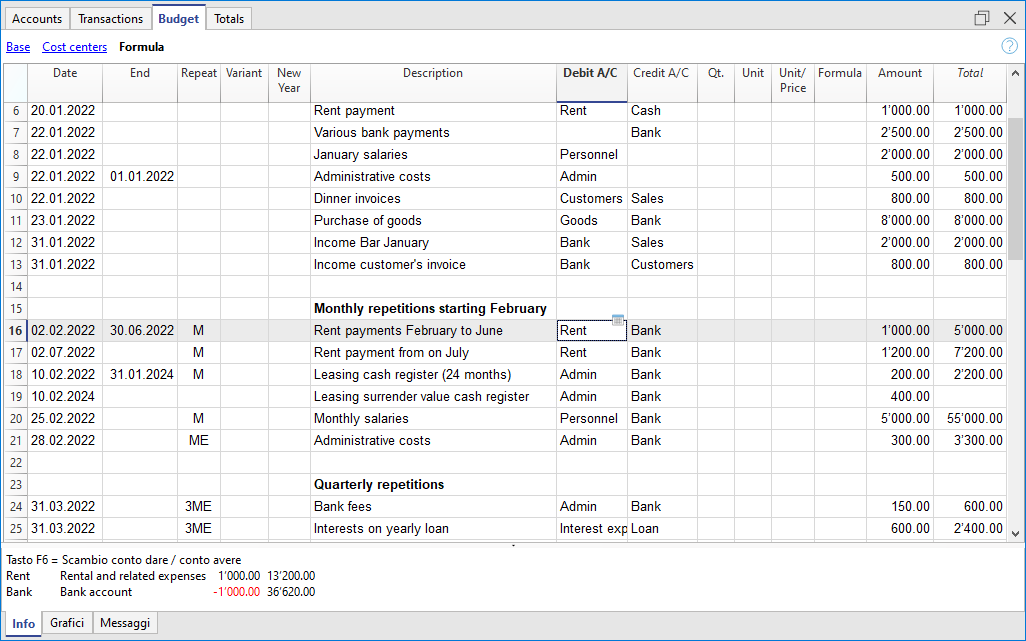Open the Messaggi tab
This screenshot has height=641, width=1026.
(x=125, y=623)
